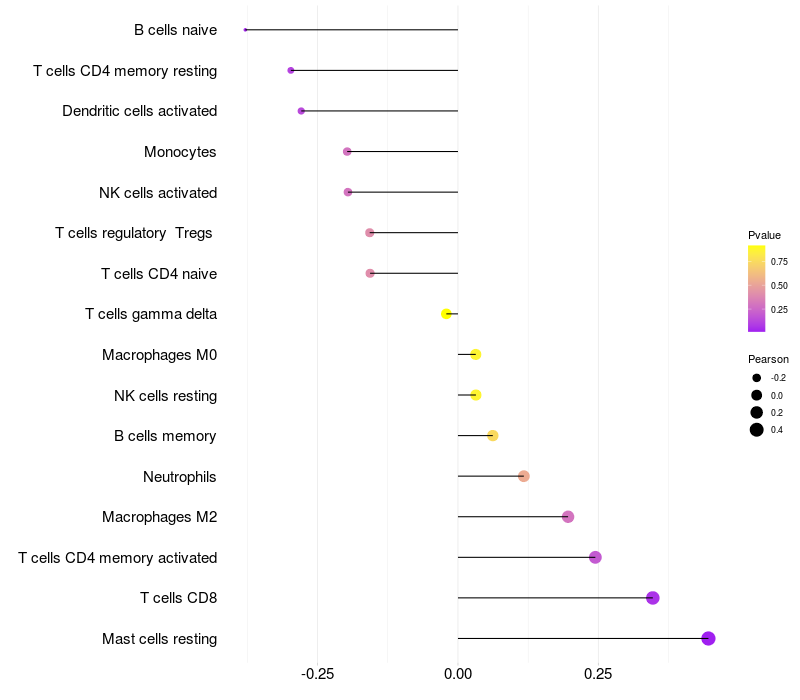The width and height of the screenshot is (800, 700).
Task: Click the Mast cells resting data point
Action: pos(708,638)
